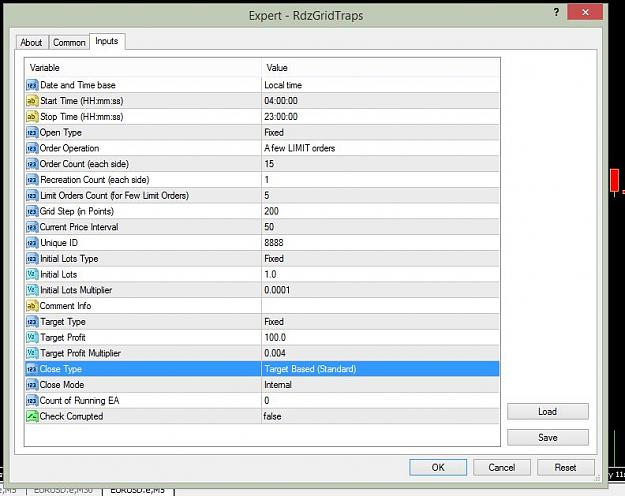Select the 'Order Operation' variable name
Screen dimensions: 625x496
click(x=69, y=148)
